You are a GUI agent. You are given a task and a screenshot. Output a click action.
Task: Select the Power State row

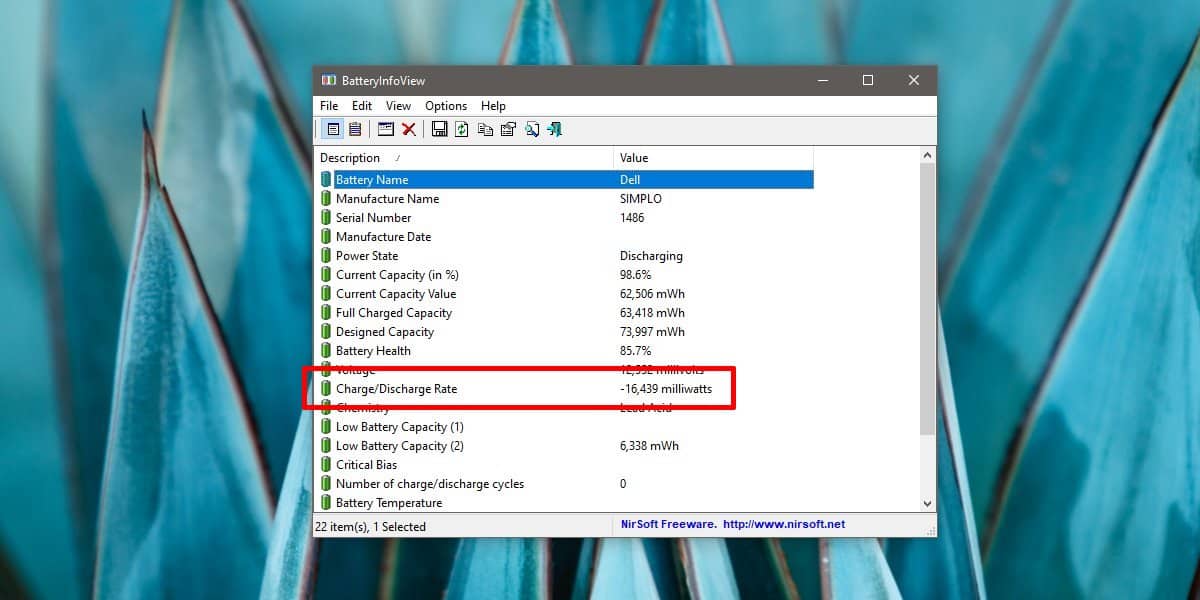coord(564,256)
